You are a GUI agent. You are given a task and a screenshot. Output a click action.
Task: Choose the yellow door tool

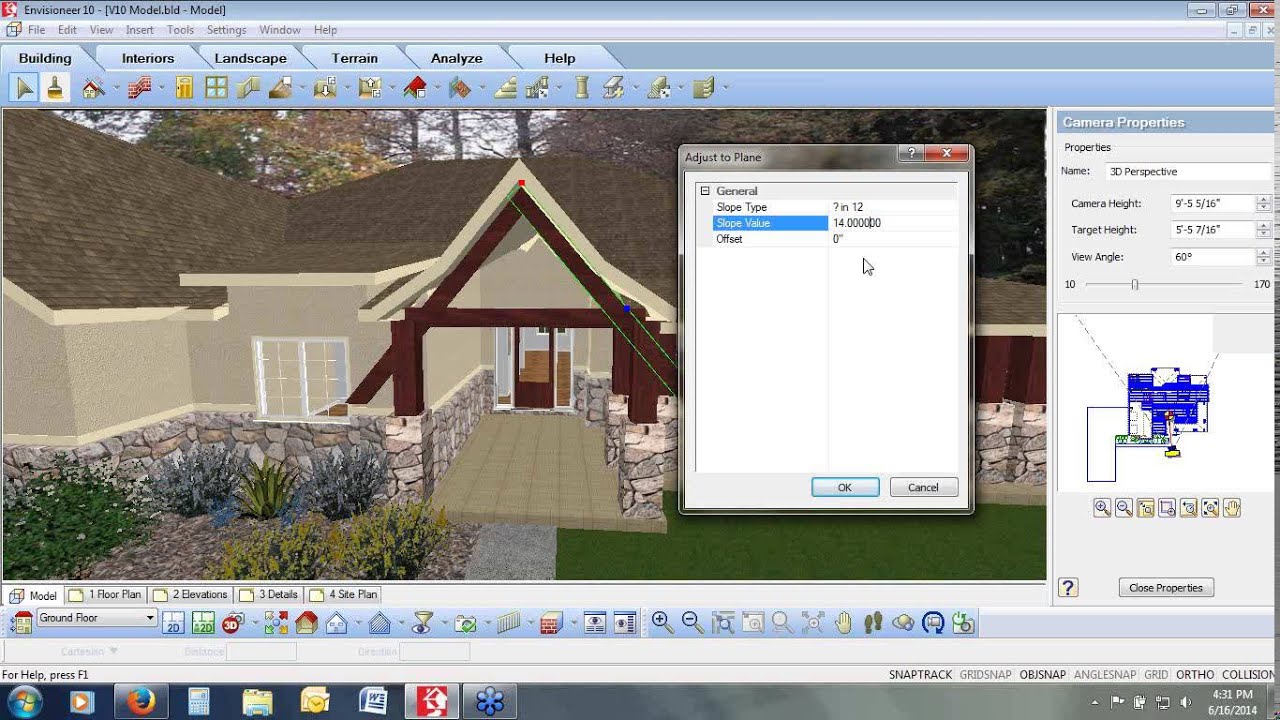[184, 89]
